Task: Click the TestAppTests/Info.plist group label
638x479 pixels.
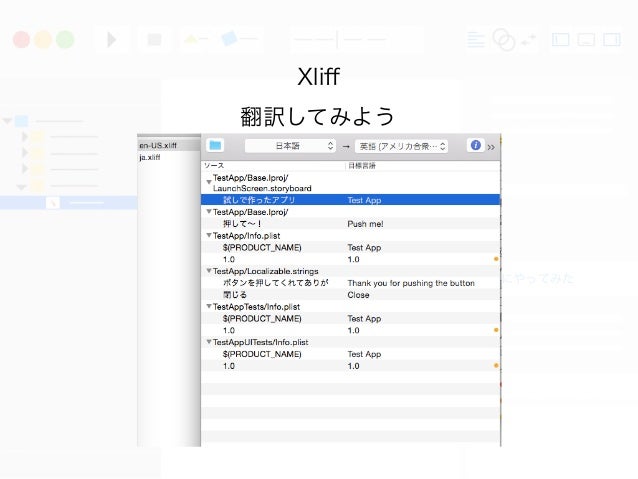Action: (x=256, y=306)
